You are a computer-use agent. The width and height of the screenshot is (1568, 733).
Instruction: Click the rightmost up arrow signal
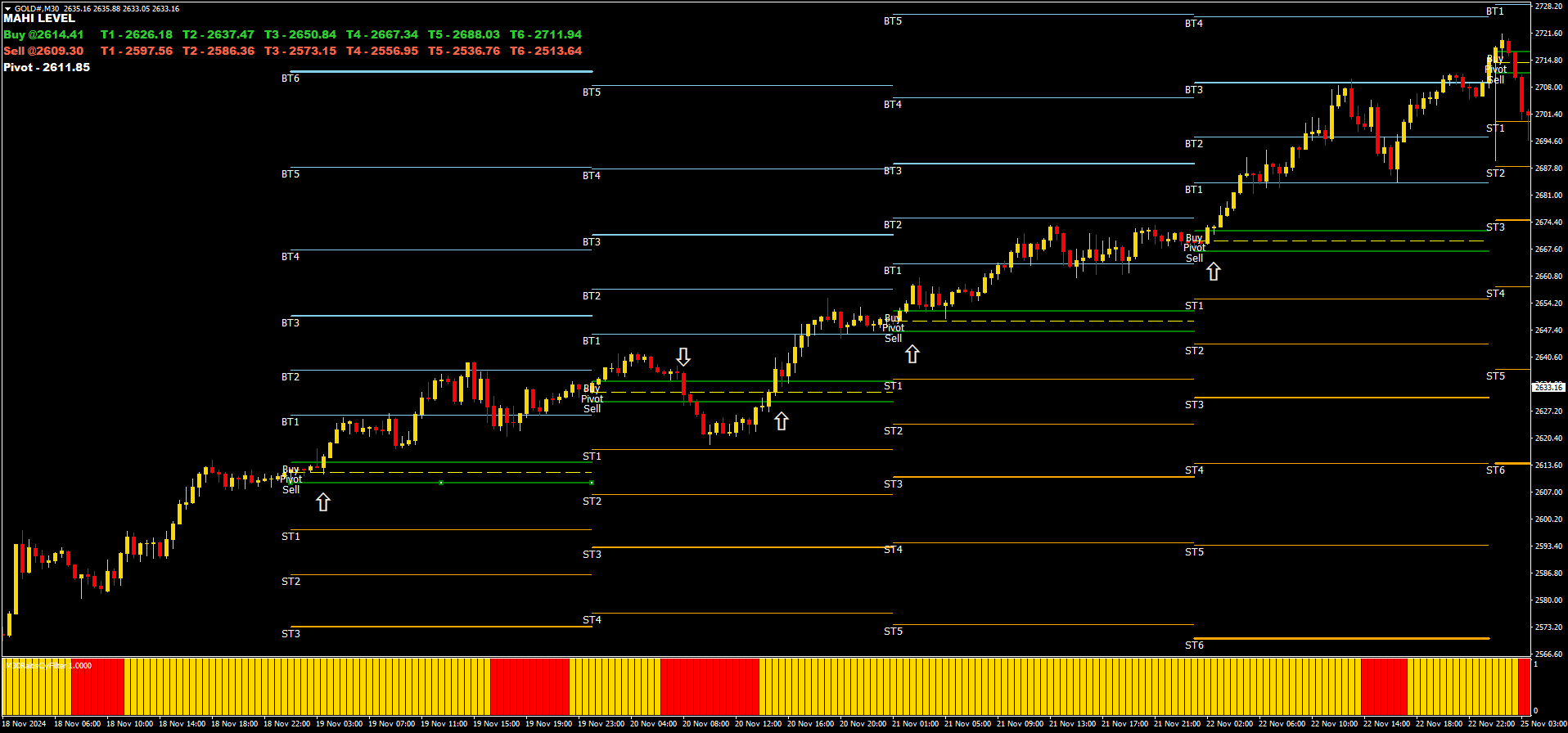[1214, 272]
